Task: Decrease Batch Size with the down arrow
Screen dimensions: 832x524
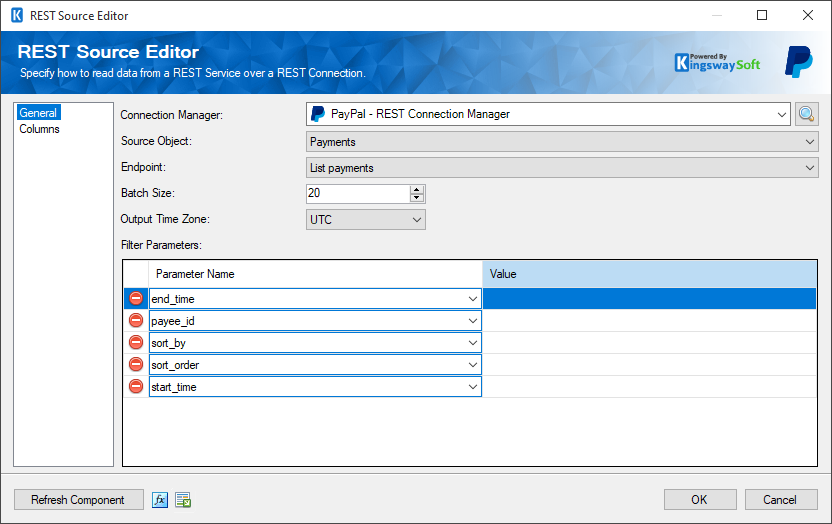Action: (x=417, y=198)
